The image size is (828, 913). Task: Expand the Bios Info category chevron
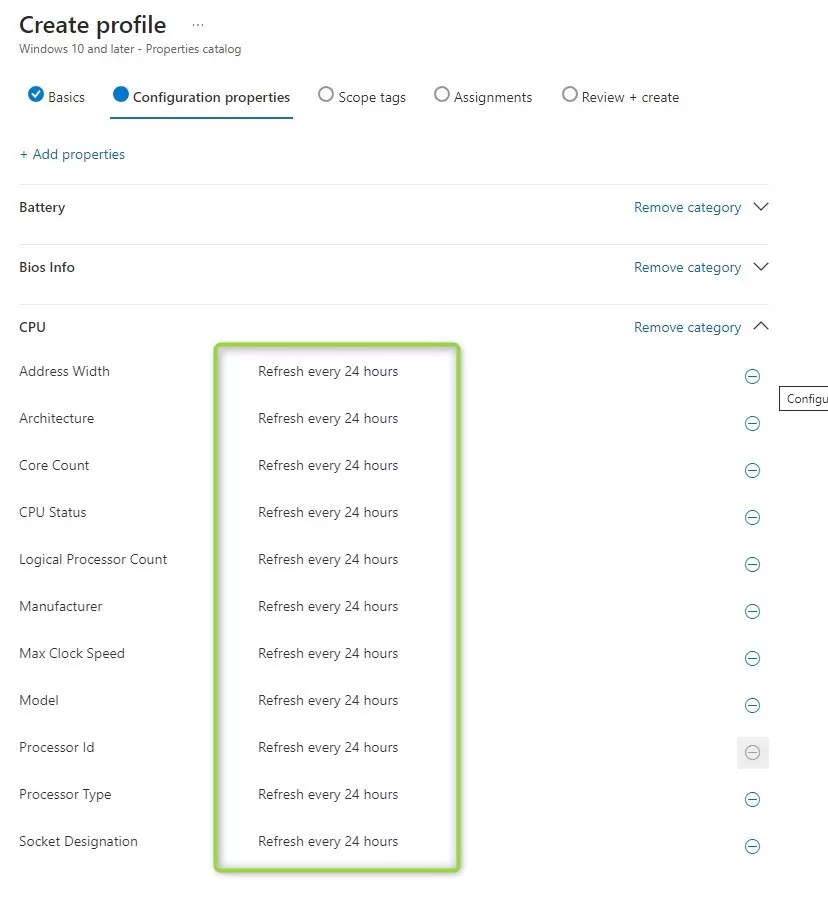click(x=761, y=267)
